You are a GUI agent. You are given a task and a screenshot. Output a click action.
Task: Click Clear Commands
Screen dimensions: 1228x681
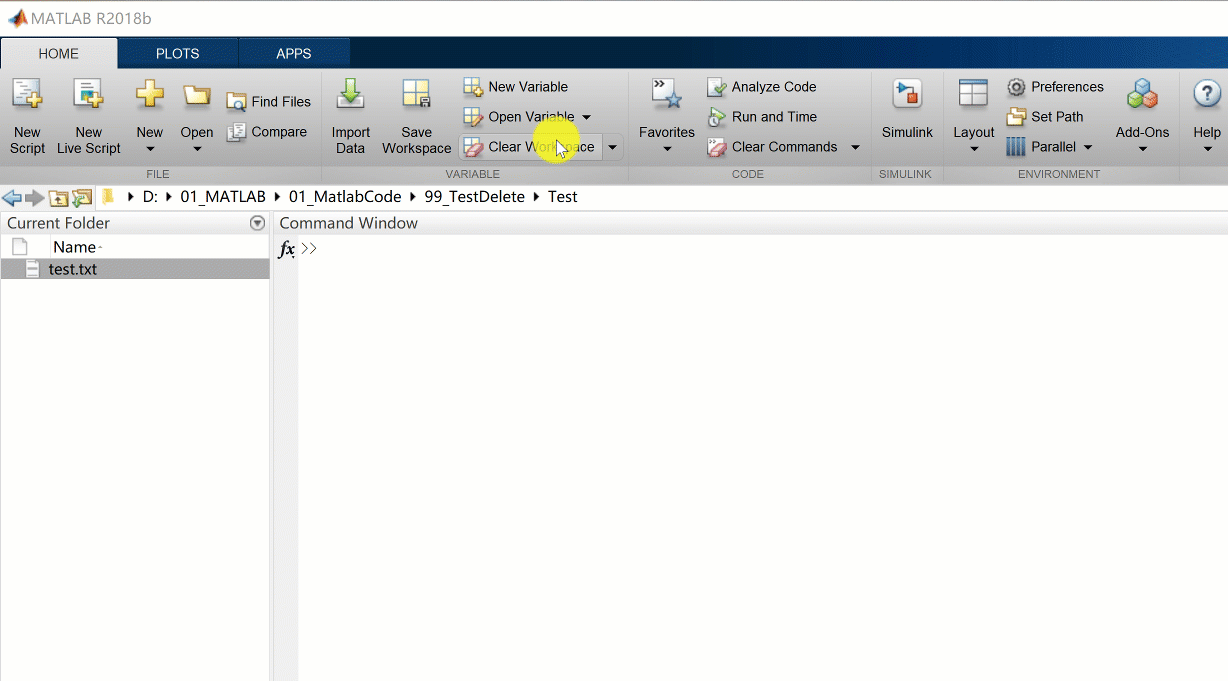tap(772, 147)
